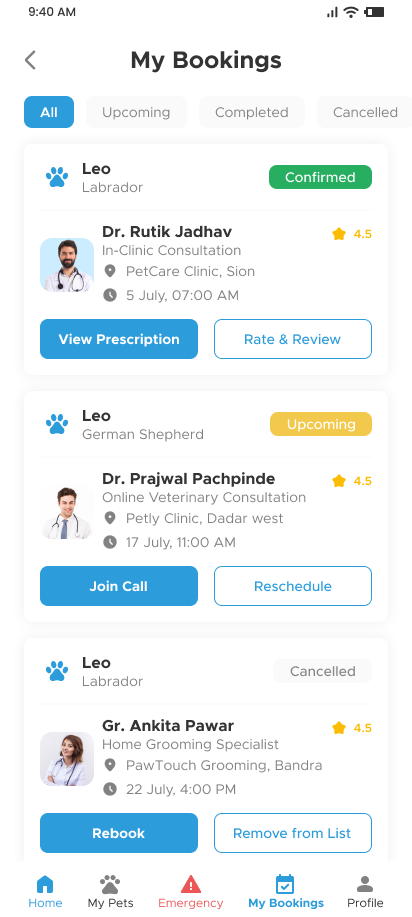Tap the Emergency warning triangle icon
412x917 pixels.
191,884
